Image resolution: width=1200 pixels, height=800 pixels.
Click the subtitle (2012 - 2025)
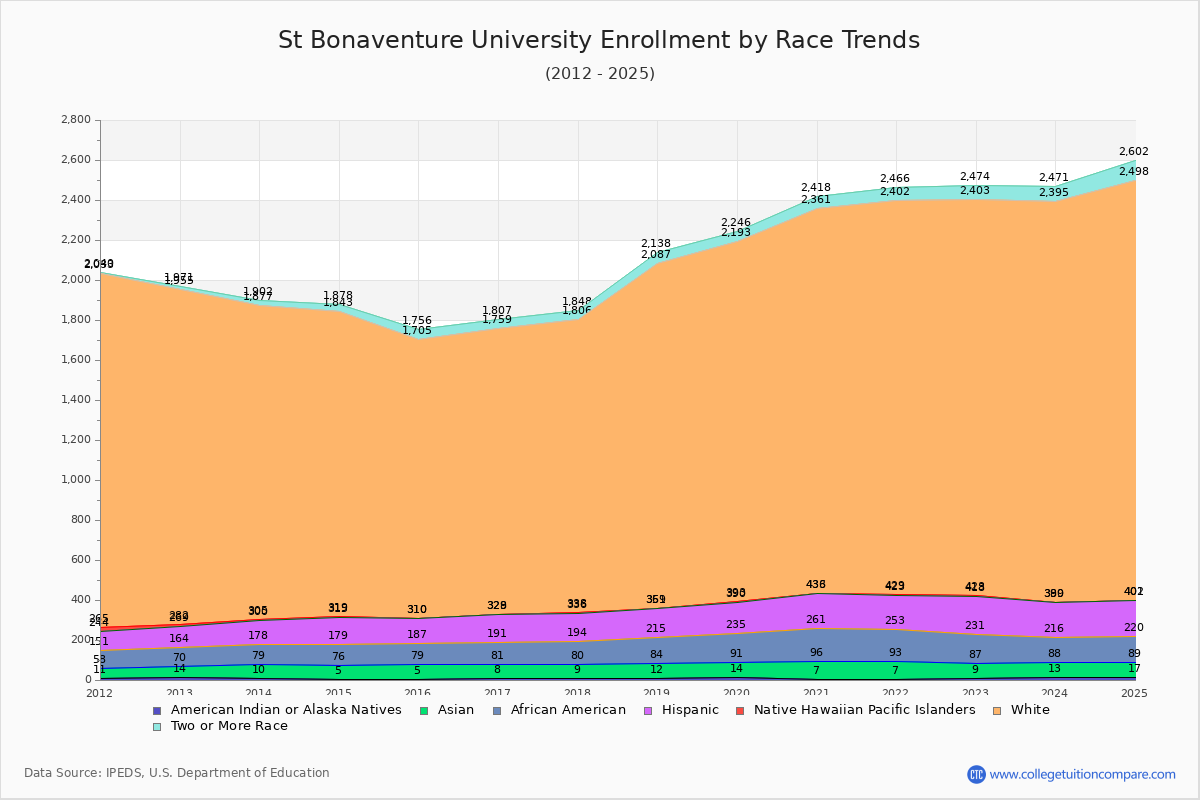click(x=600, y=74)
